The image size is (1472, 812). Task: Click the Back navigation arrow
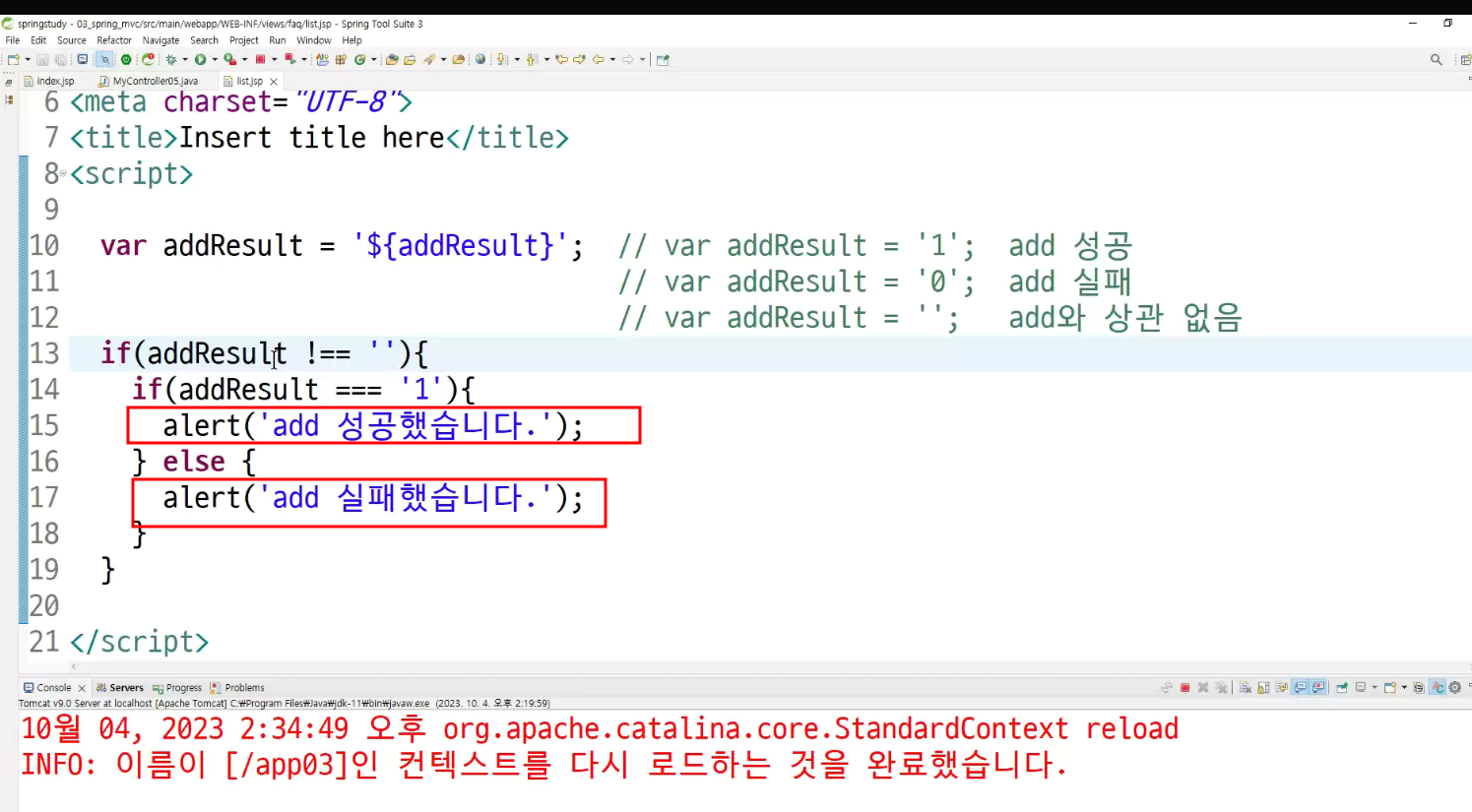tap(598, 59)
